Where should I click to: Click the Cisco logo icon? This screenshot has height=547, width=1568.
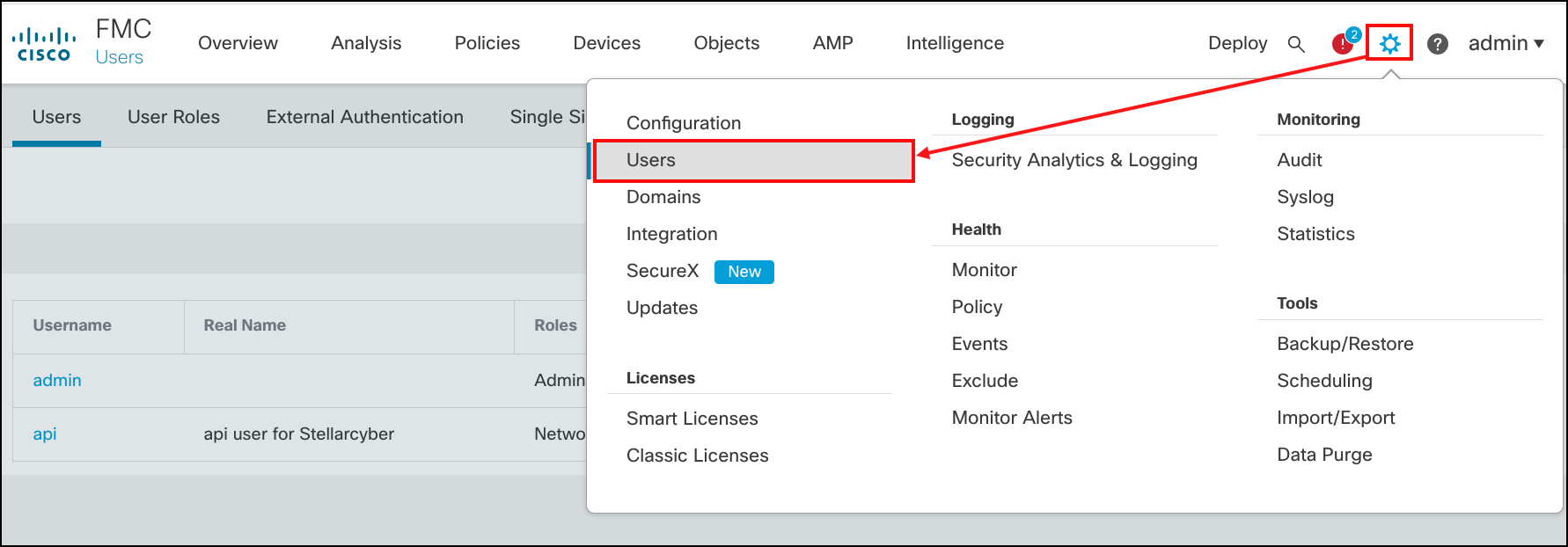(44, 44)
